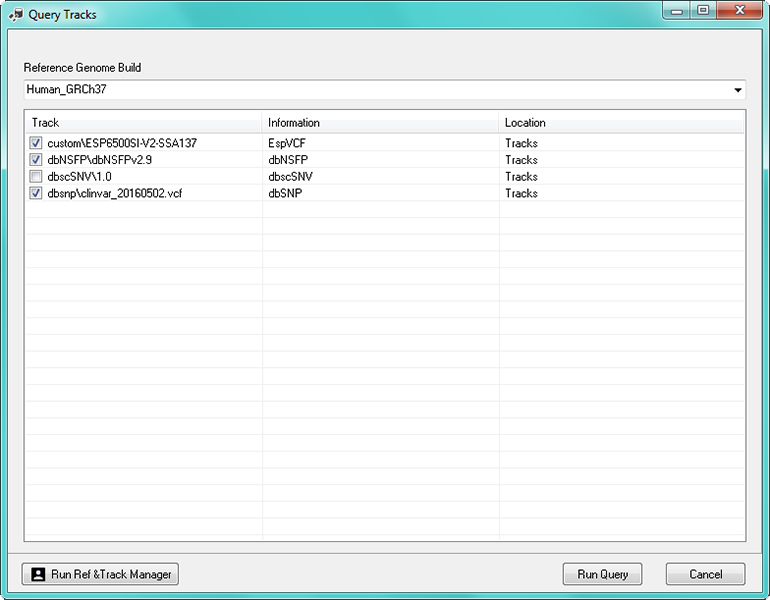Click the dbSNP information cell
770x600 pixels.
[285, 193]
